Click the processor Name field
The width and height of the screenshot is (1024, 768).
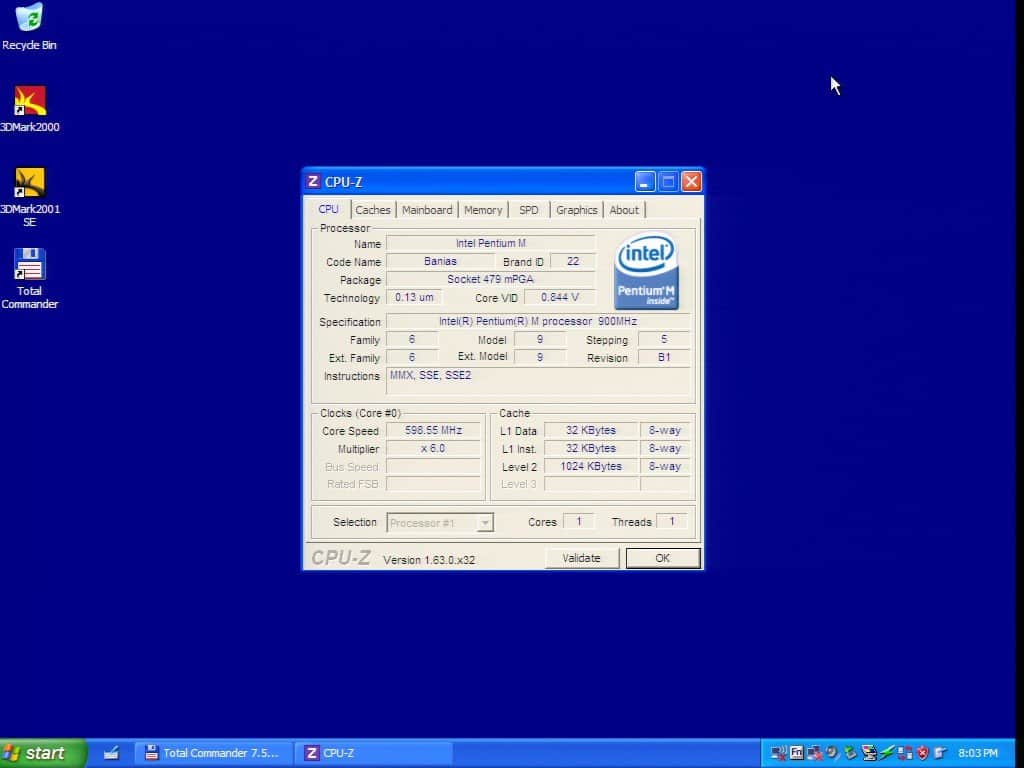point(490,243)
